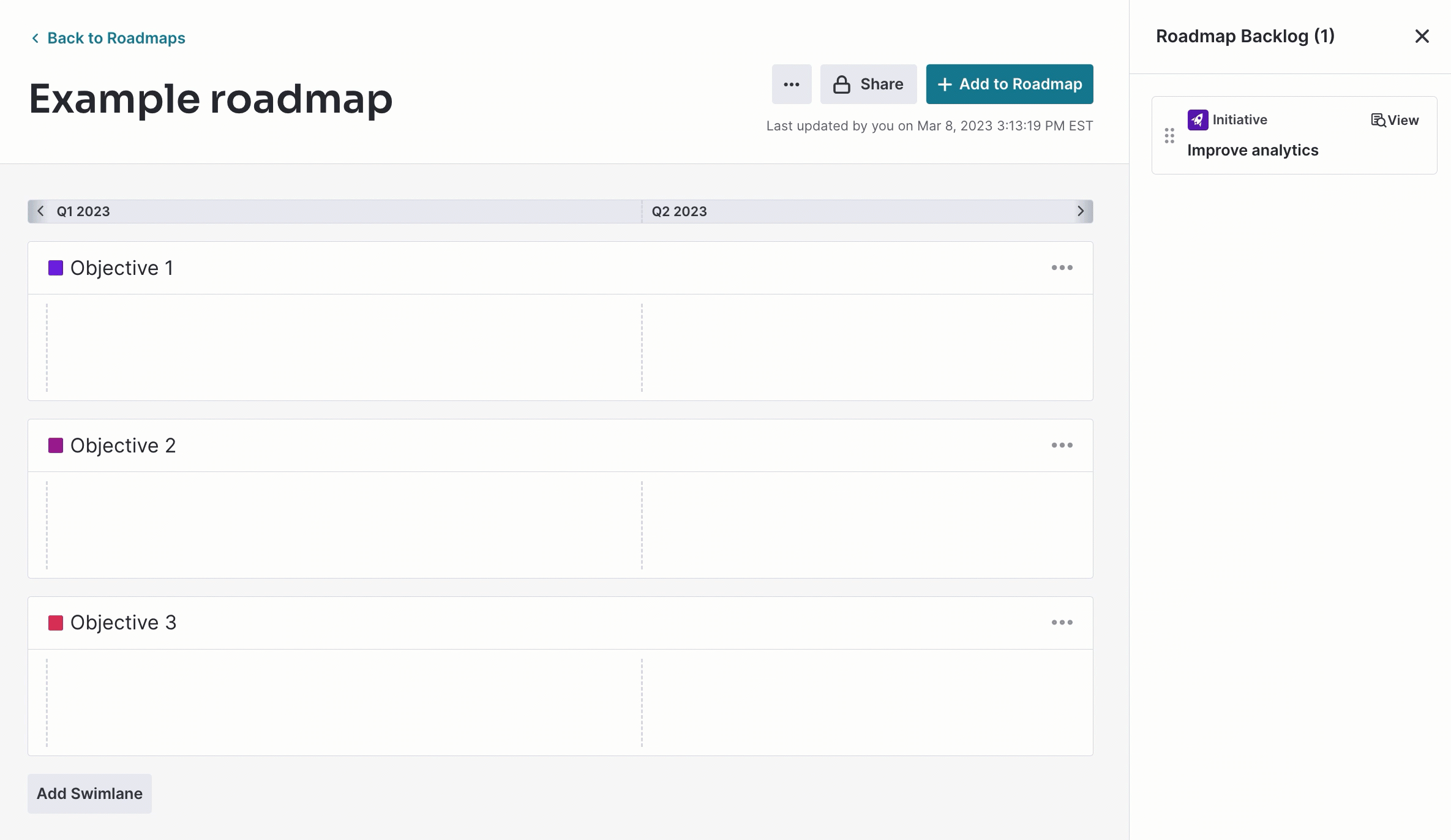Click the Q2 2023 timeline header
This screenshot has width=1451, height=840.
point(680,211)
